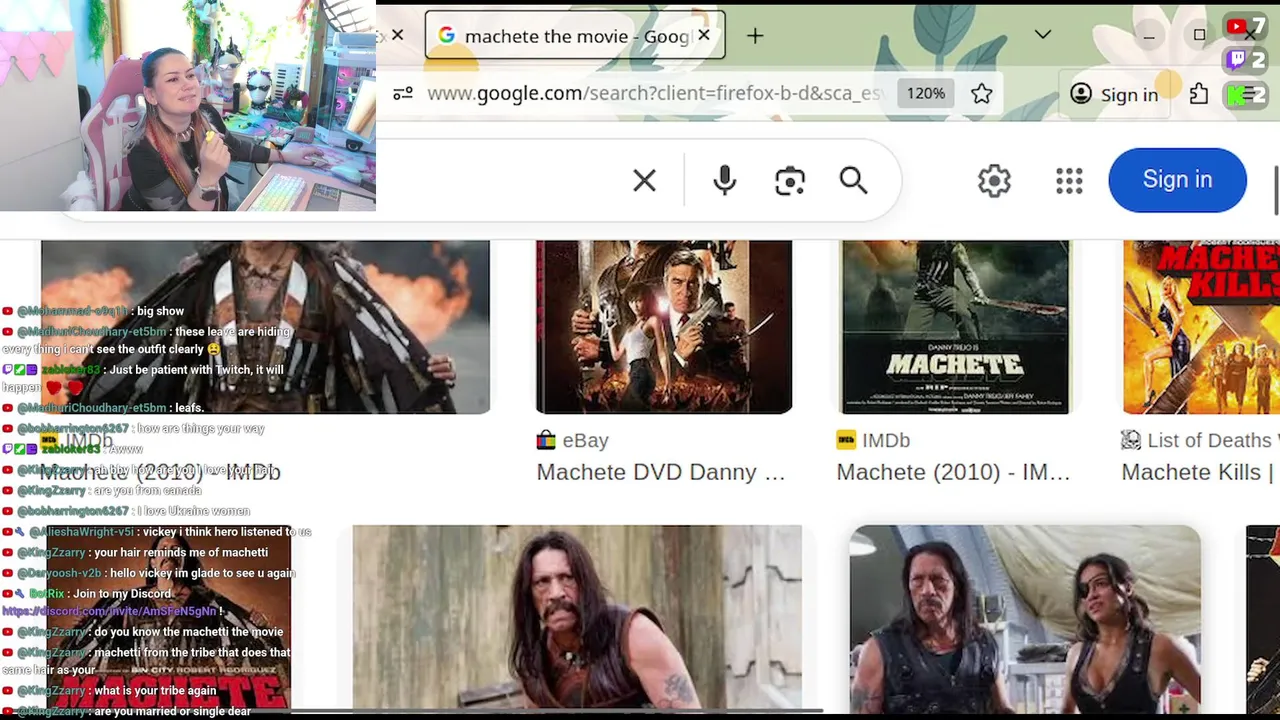Click the browser toolbar Sign in button
This screenshot has height=720, width=1280.
pyautogui.click(x=1114, y=94)
